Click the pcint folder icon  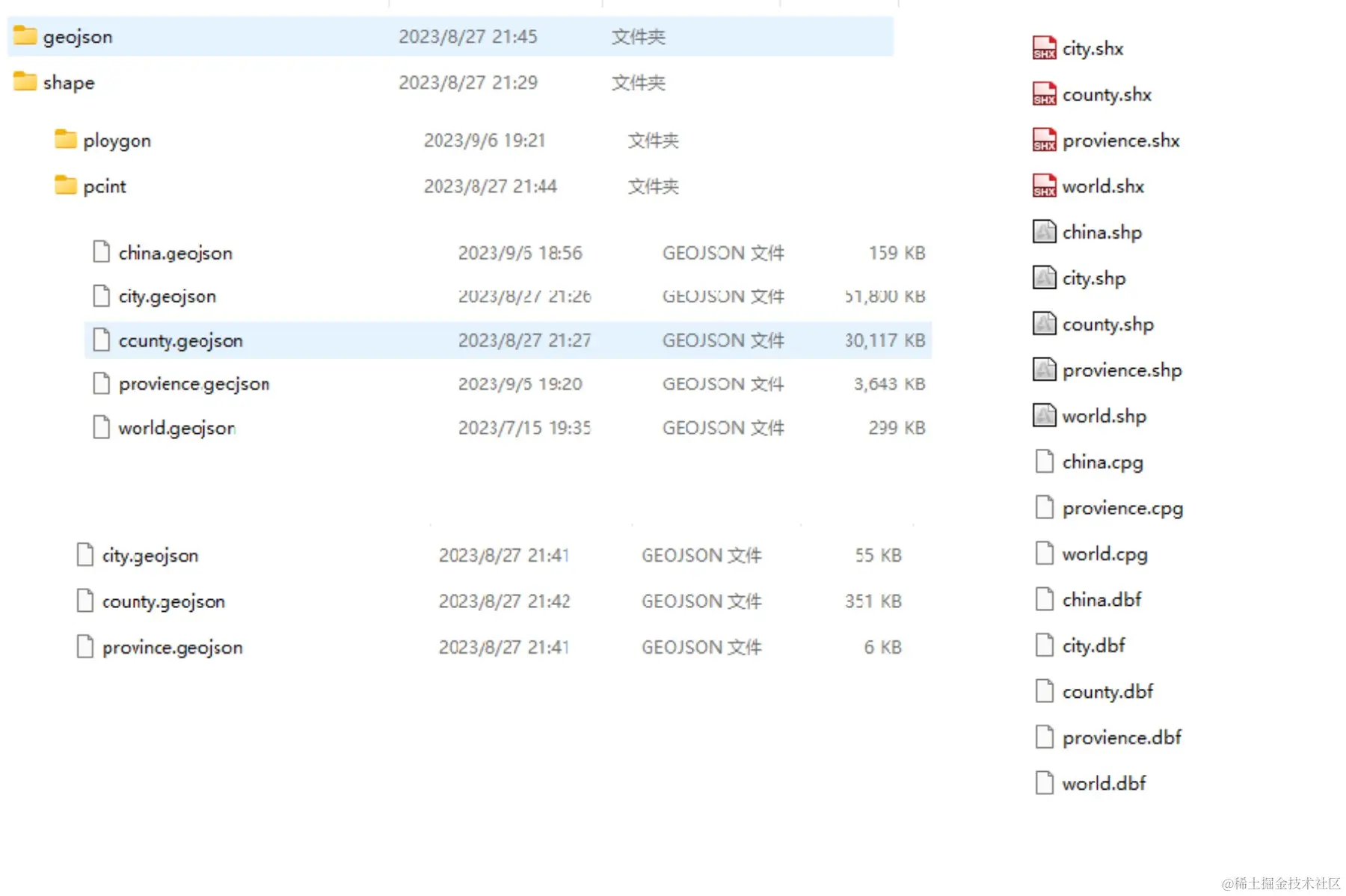click(x=66, y=185)
